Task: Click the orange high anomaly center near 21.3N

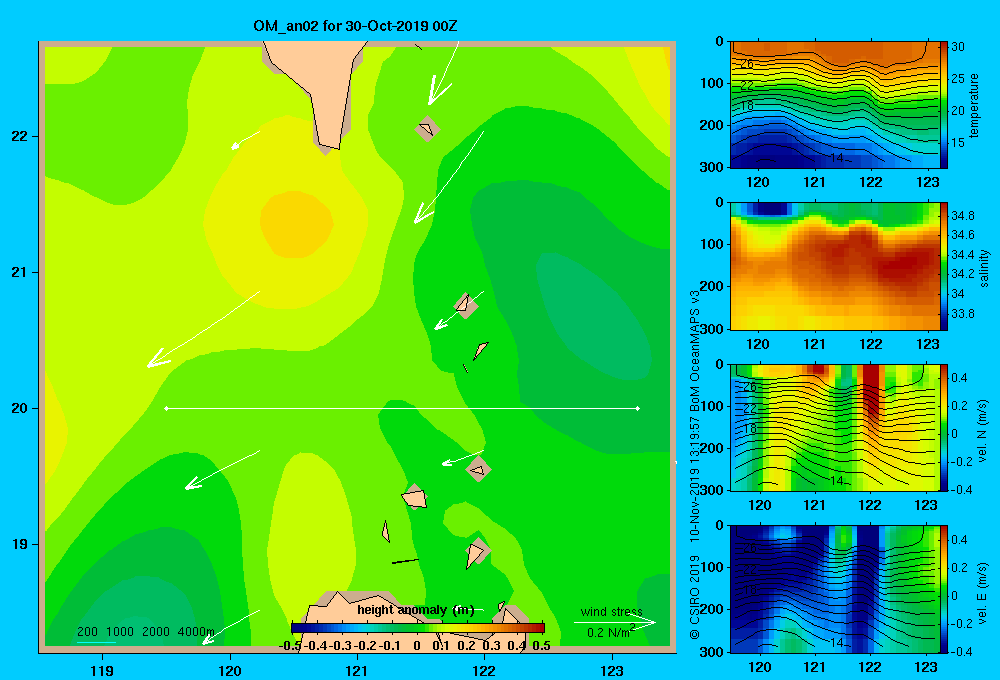Action: 297,224
